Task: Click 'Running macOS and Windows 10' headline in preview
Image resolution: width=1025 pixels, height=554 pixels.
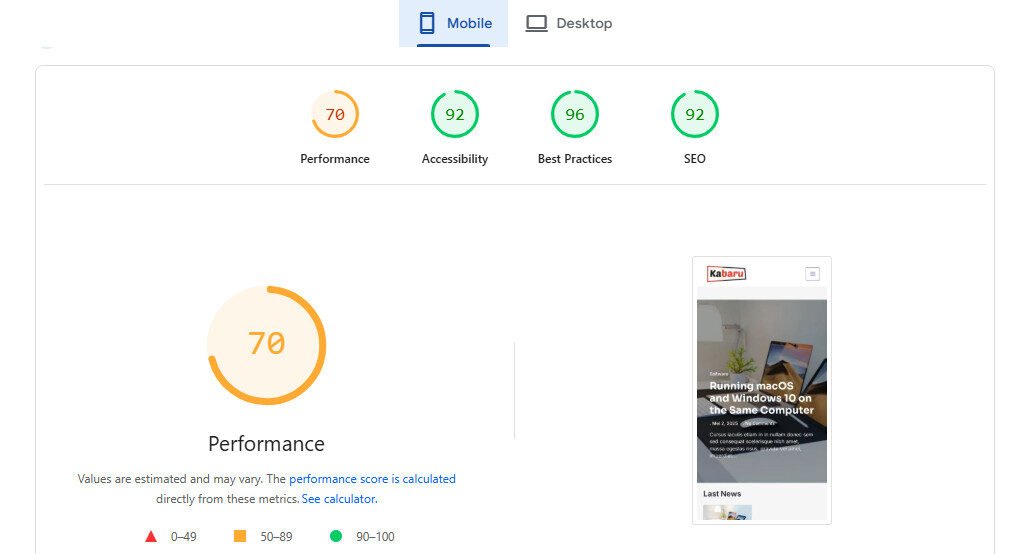Action: coord(762,398)
